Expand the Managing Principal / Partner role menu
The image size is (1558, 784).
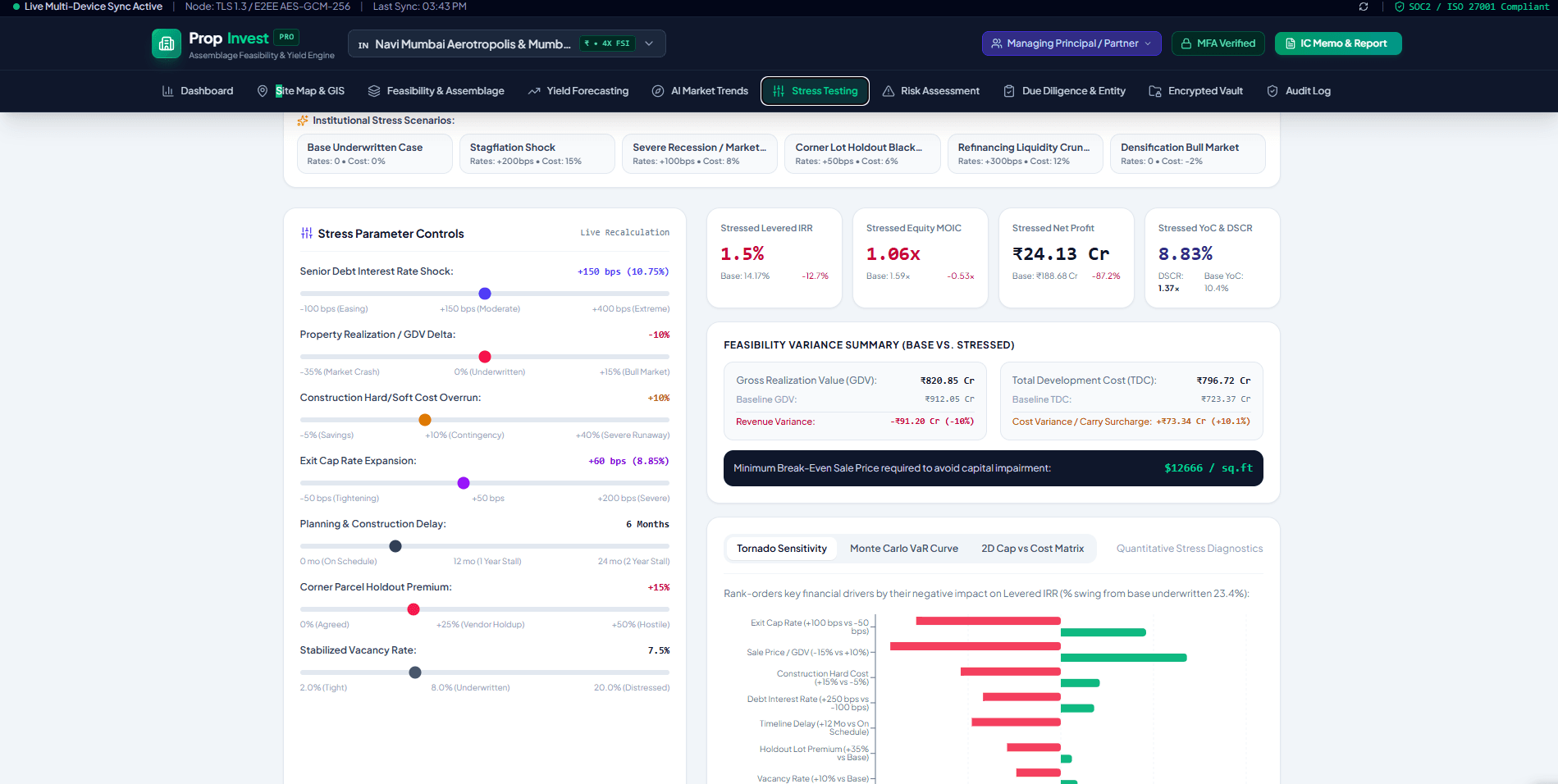coord(1071,43)
